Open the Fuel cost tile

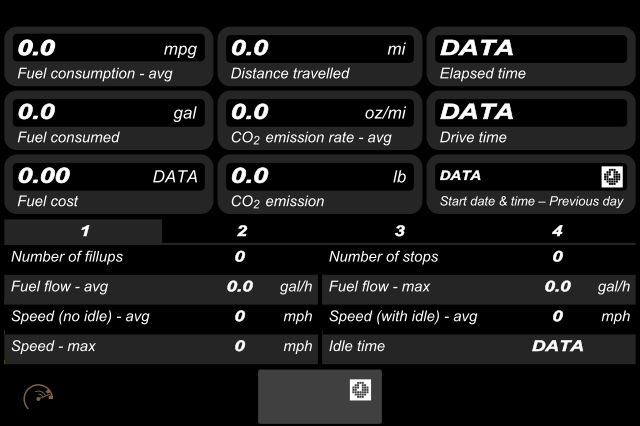click(x=109, y=184)
